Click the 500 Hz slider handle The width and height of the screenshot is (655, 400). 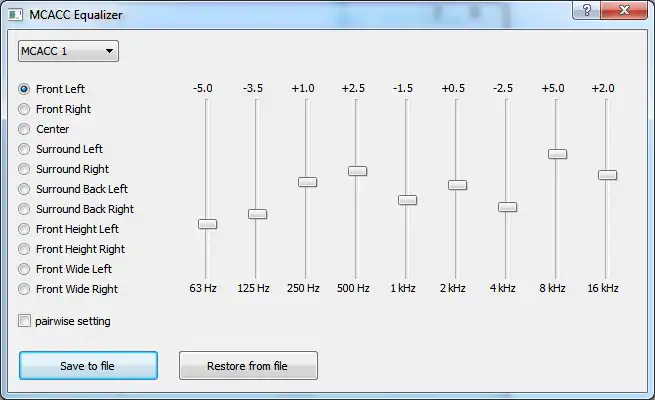(x=358, y=171)
